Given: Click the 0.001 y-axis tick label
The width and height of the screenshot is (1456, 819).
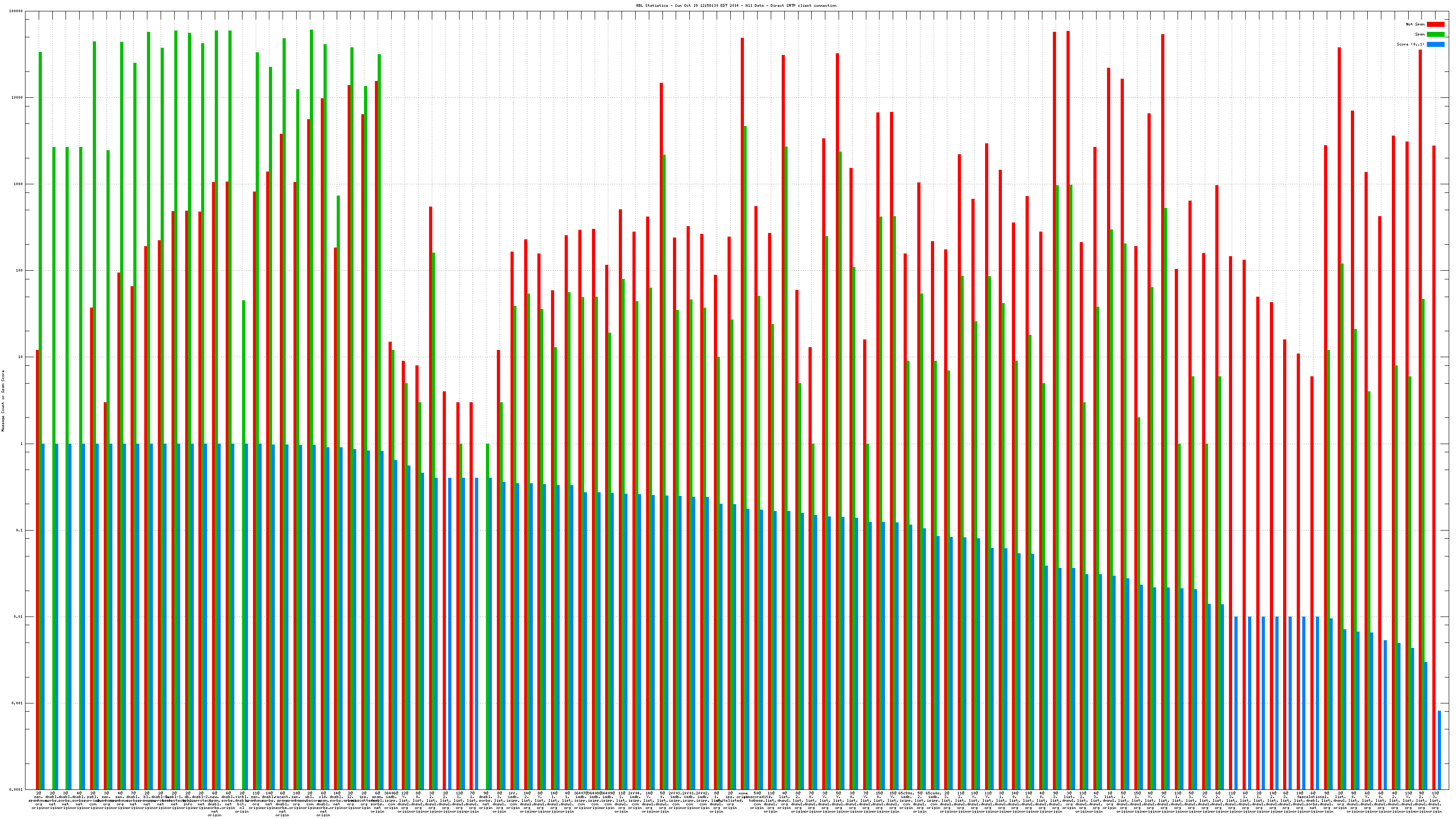Looking at the screenshot, I should (18, 703).
